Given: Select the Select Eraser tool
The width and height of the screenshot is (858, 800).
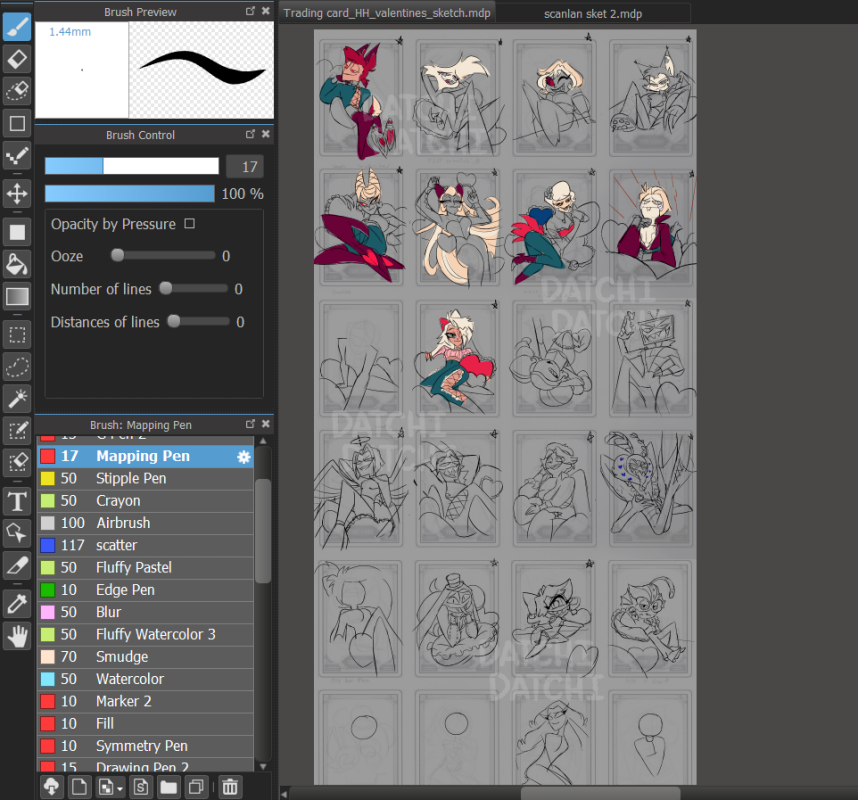Looking at the screenshot, I should [x=17, y=463].
